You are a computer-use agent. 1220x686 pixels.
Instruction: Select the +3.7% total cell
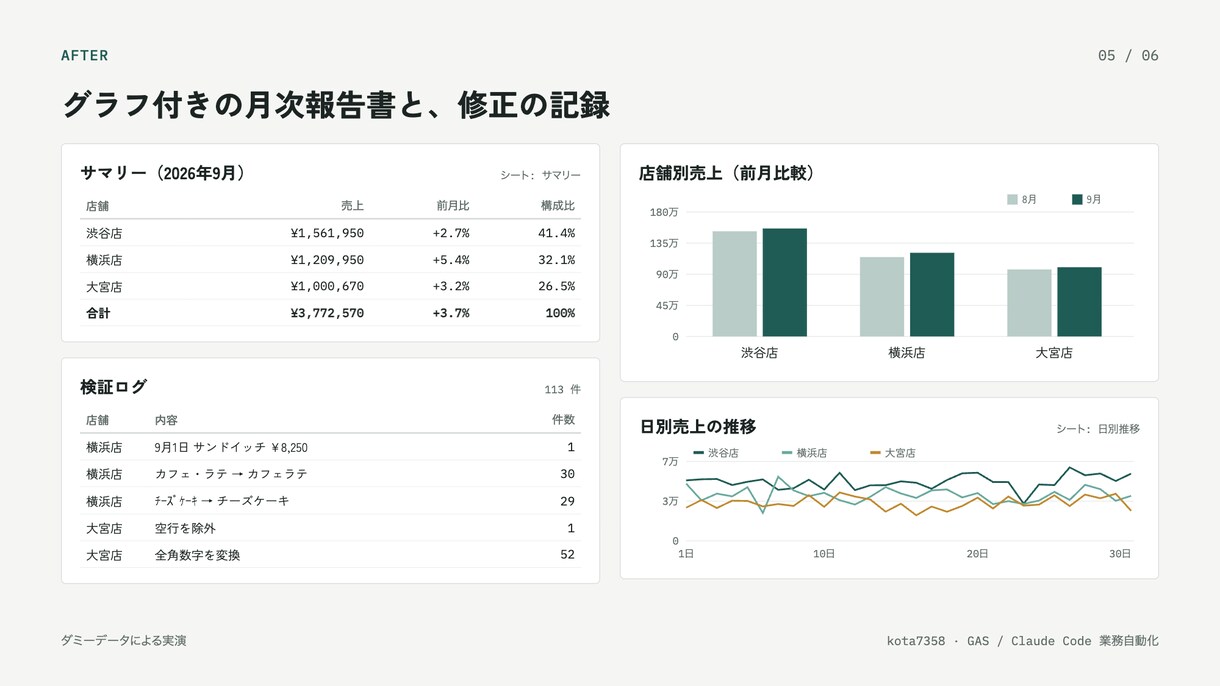click(x=451, y=314)
